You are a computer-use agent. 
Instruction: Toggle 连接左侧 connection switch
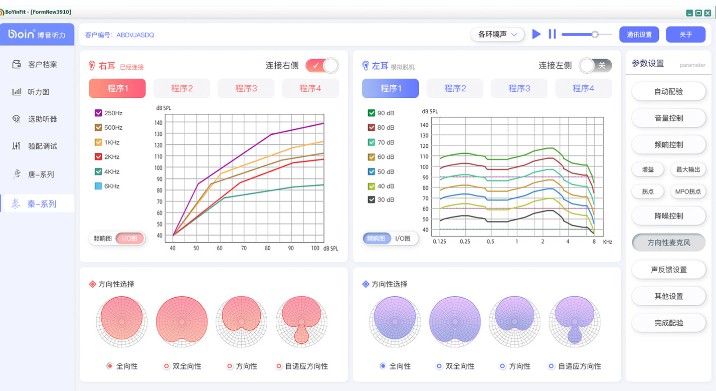click(x=595, y=66)
